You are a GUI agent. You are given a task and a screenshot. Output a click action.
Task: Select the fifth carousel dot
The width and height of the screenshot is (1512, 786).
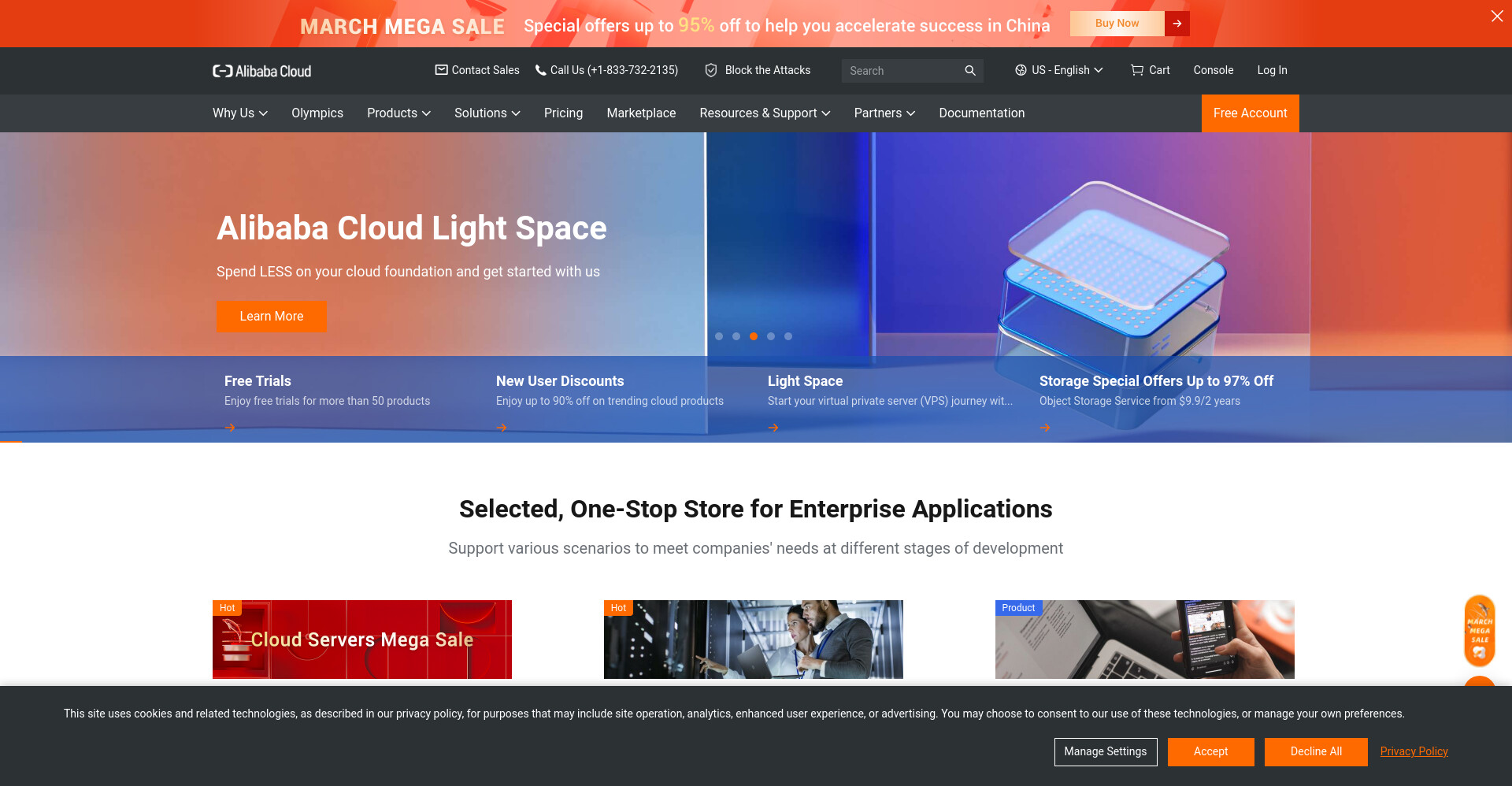point(788,336)
